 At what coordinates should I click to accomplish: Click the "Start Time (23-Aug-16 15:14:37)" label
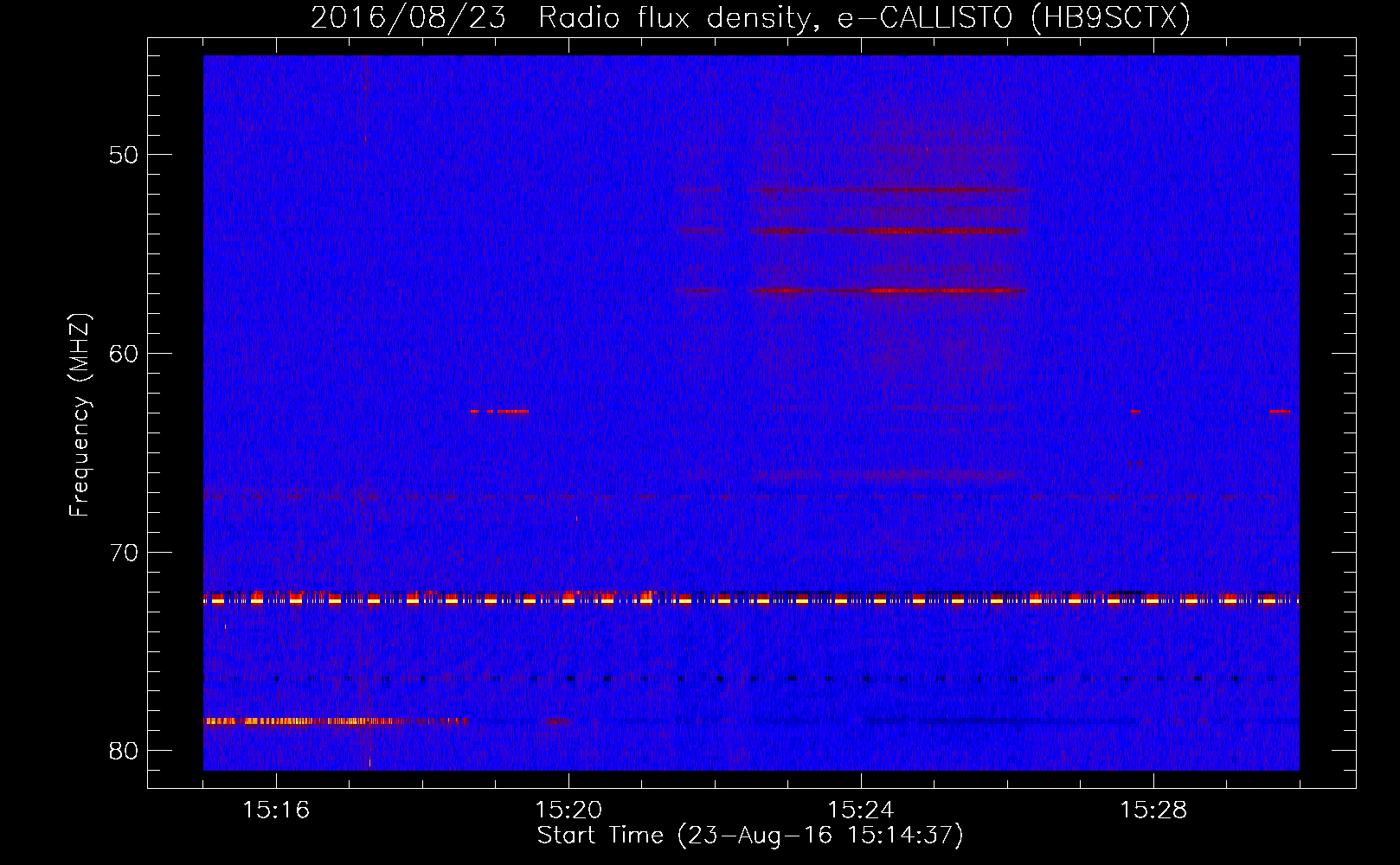pyautogui.click(x=750, y=836)
